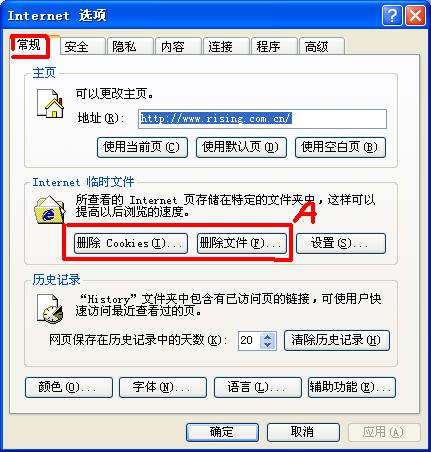Click the home page address field
The image size is (431, 452).
[262, 118]
